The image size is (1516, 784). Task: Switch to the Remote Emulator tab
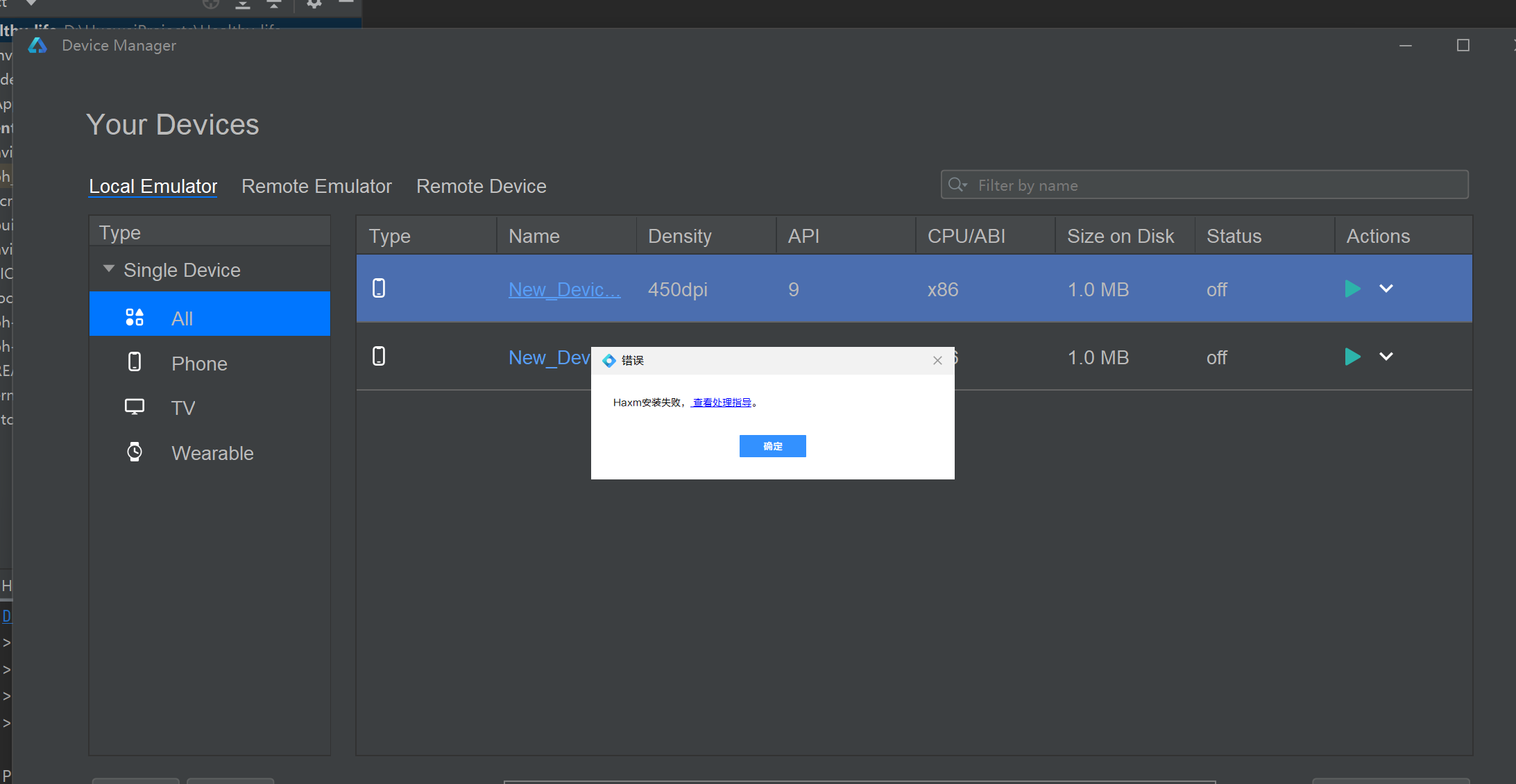[316, 186]
